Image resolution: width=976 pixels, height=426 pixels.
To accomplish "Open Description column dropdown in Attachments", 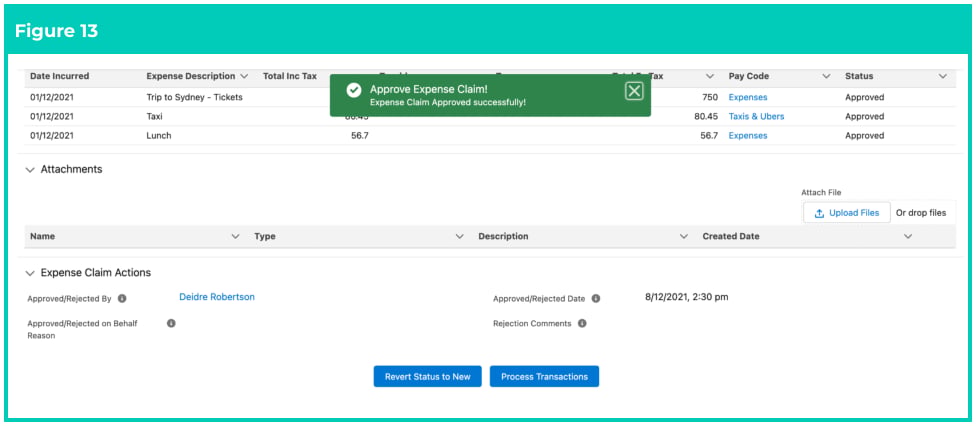I will (683, 237).
